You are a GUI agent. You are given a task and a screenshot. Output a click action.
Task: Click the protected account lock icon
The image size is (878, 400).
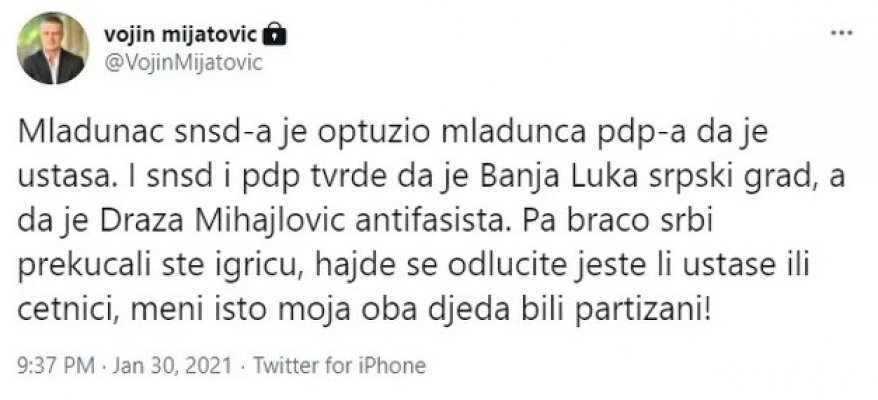tap(276, 35)
